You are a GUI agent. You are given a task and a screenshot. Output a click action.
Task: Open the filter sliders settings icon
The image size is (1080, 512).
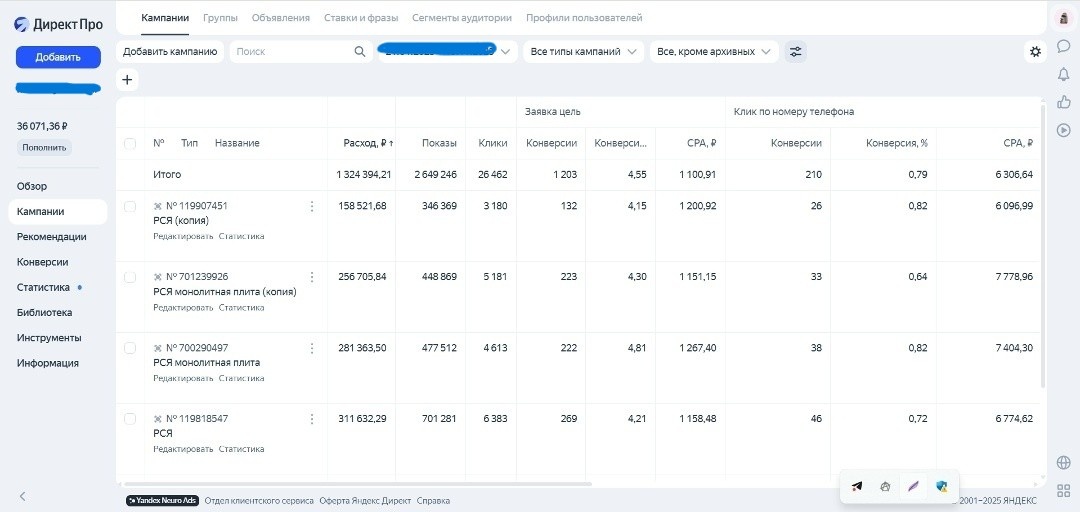[796, 52]
